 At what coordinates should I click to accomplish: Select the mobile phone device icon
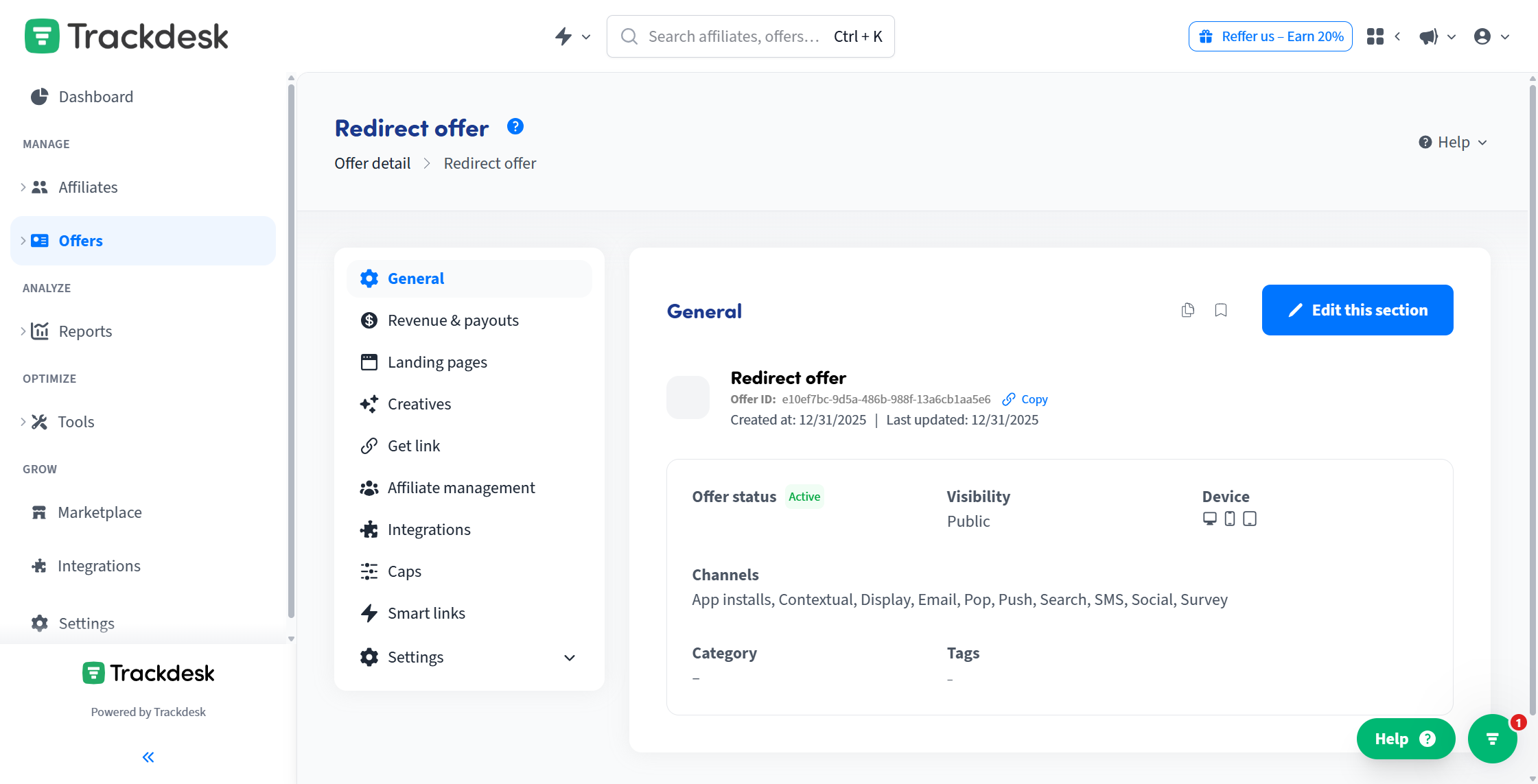(x=1229, y=519)
